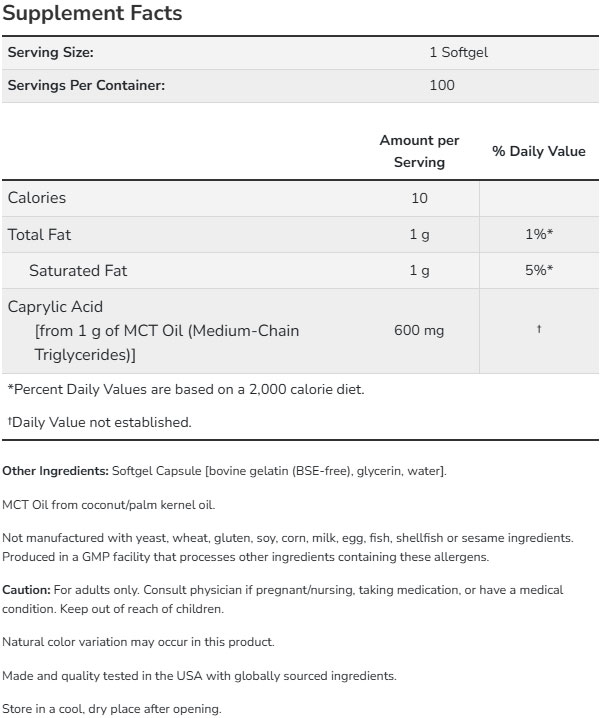This screenshot has width=601, height=718.
Task: Click the Amount per Serving column header
Action: pos(419,151)
